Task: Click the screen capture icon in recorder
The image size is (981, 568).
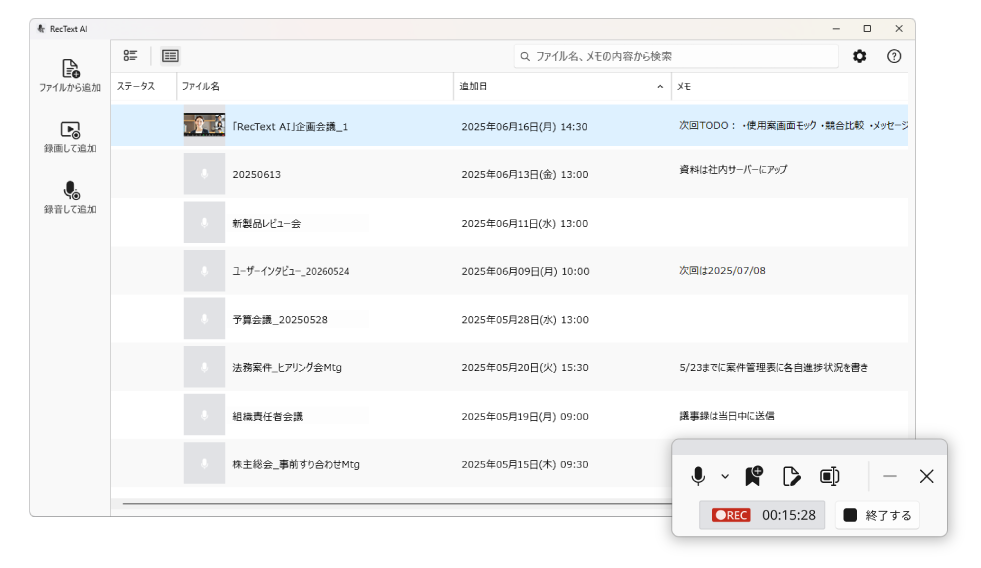Action: pos(829,476)
